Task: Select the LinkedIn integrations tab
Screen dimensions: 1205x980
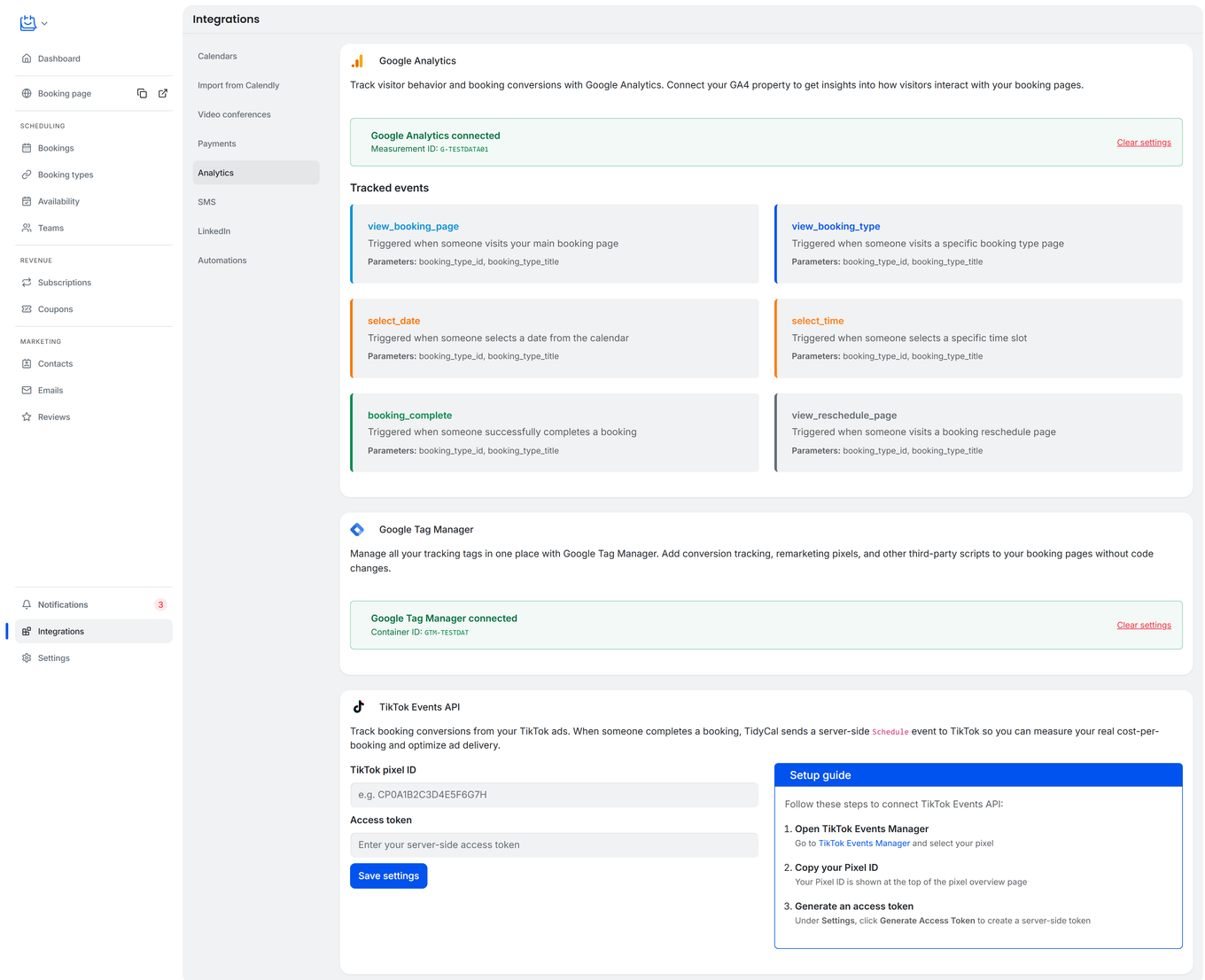Action: coord(256,231)
